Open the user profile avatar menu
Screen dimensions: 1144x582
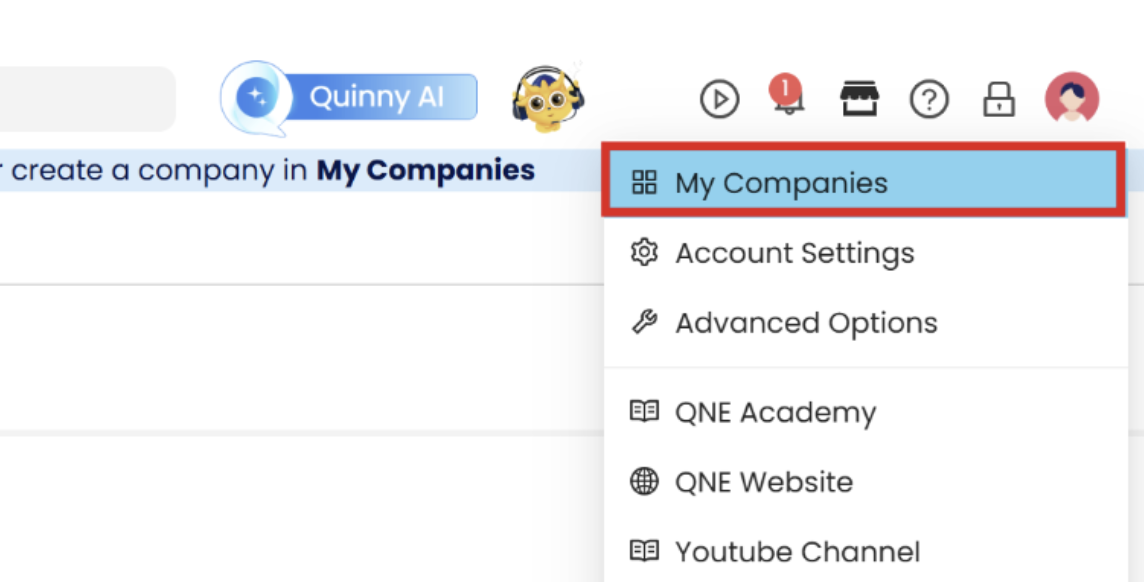(1071, 98)
